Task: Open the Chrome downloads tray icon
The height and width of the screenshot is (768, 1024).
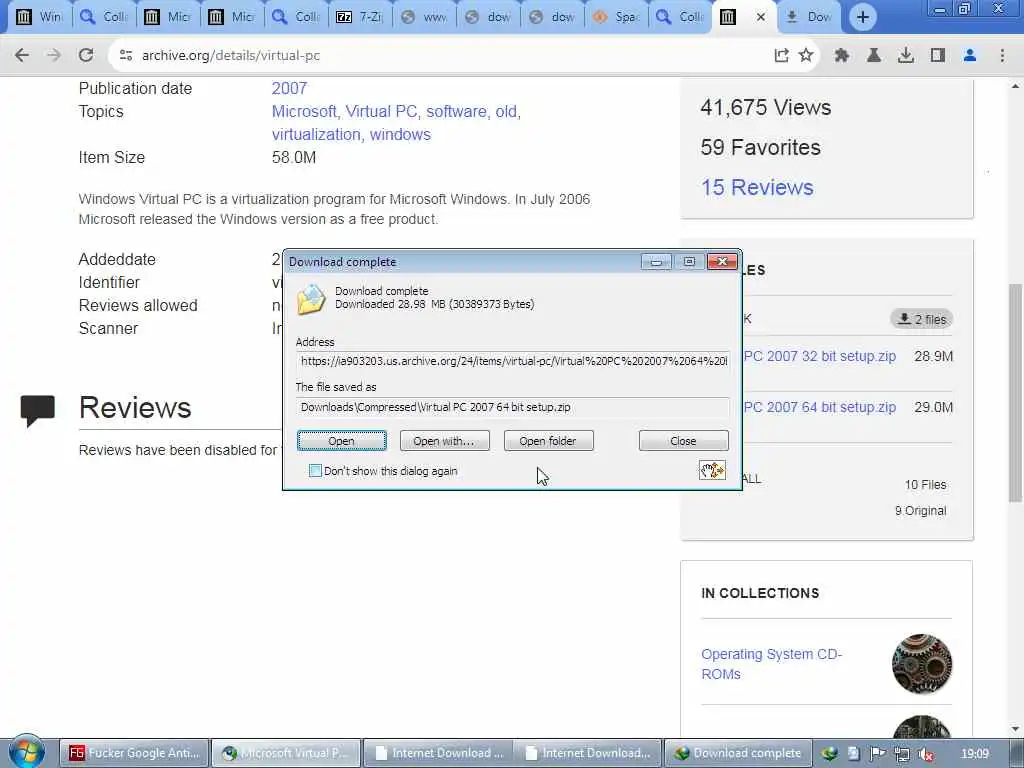Action: pos(906,56)
